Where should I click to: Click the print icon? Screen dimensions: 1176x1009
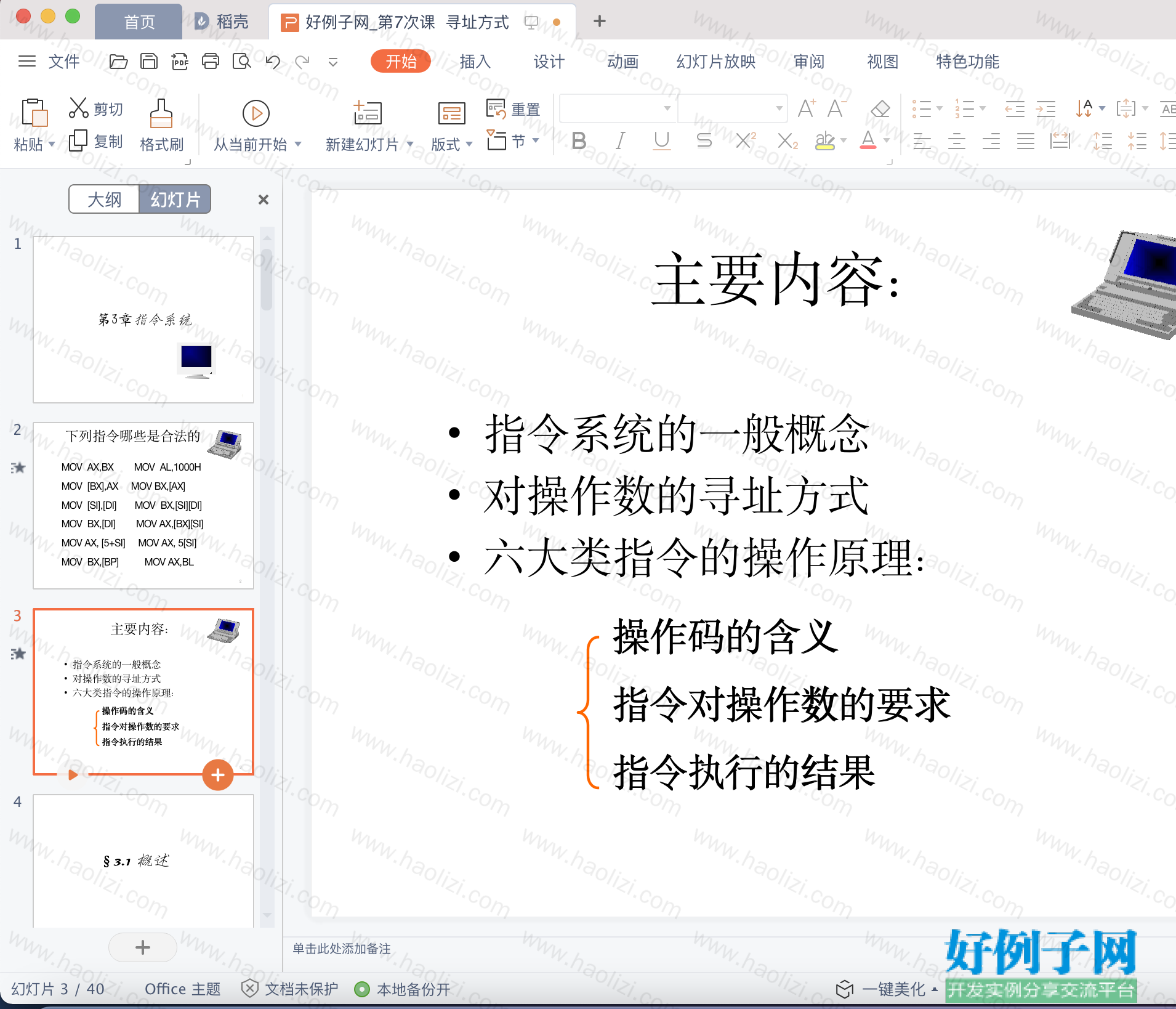click(211, 62)
